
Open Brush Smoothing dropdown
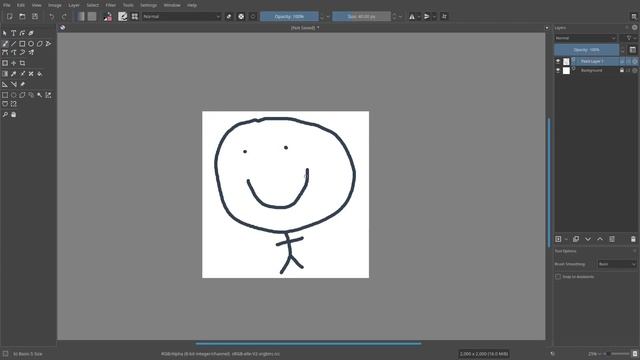tap(617, 264)
